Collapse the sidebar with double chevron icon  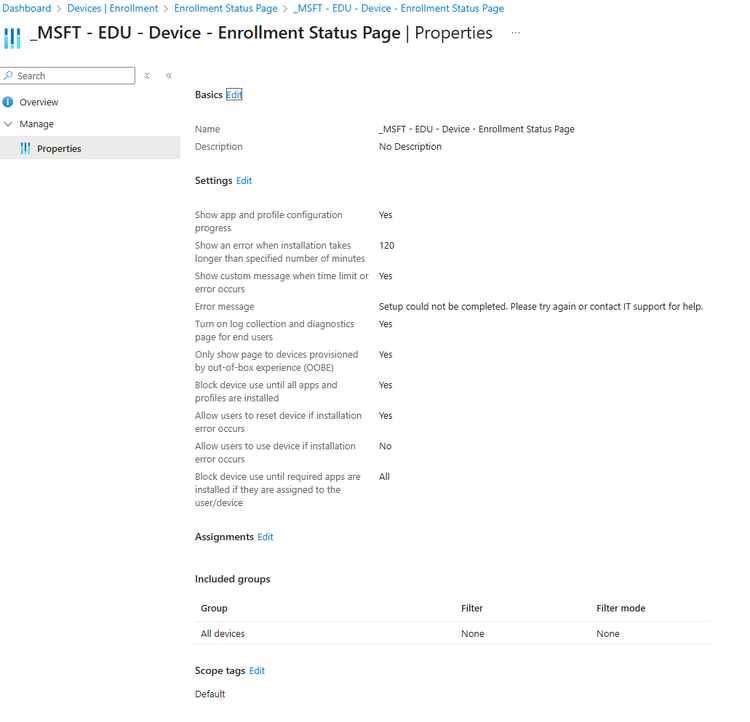(x=169, y=76)
